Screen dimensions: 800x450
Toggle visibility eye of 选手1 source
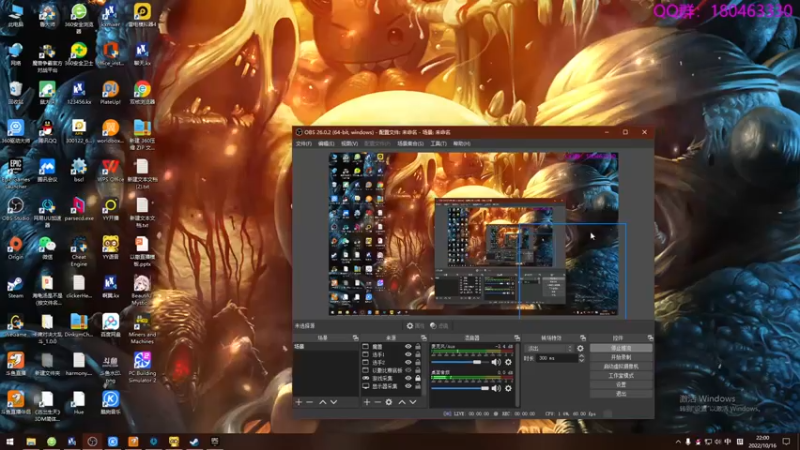click(408, 355)
